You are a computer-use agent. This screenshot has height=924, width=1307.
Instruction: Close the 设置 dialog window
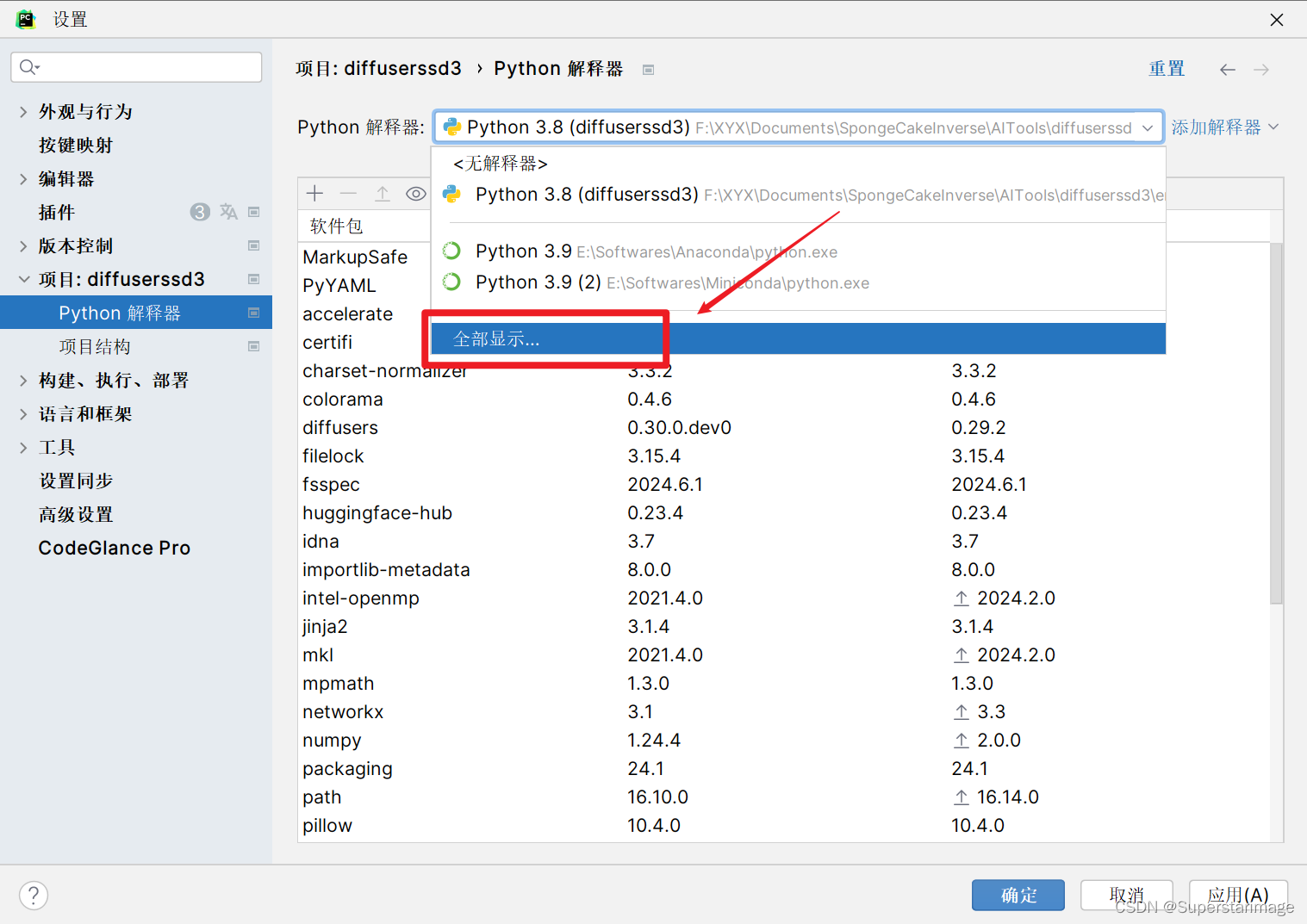point(1277,20)
